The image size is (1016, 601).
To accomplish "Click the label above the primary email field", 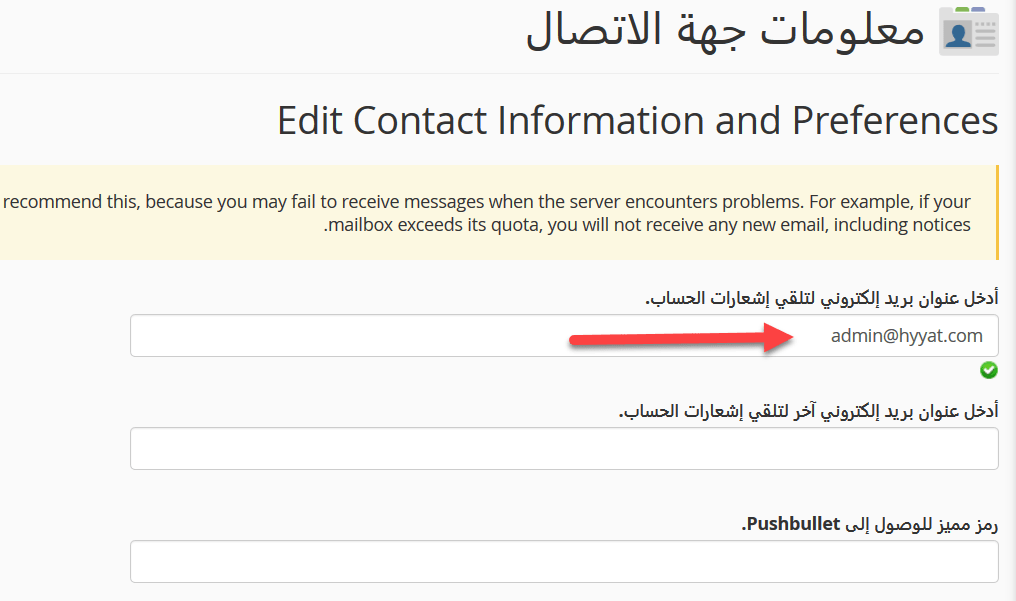I will (822, 299).
